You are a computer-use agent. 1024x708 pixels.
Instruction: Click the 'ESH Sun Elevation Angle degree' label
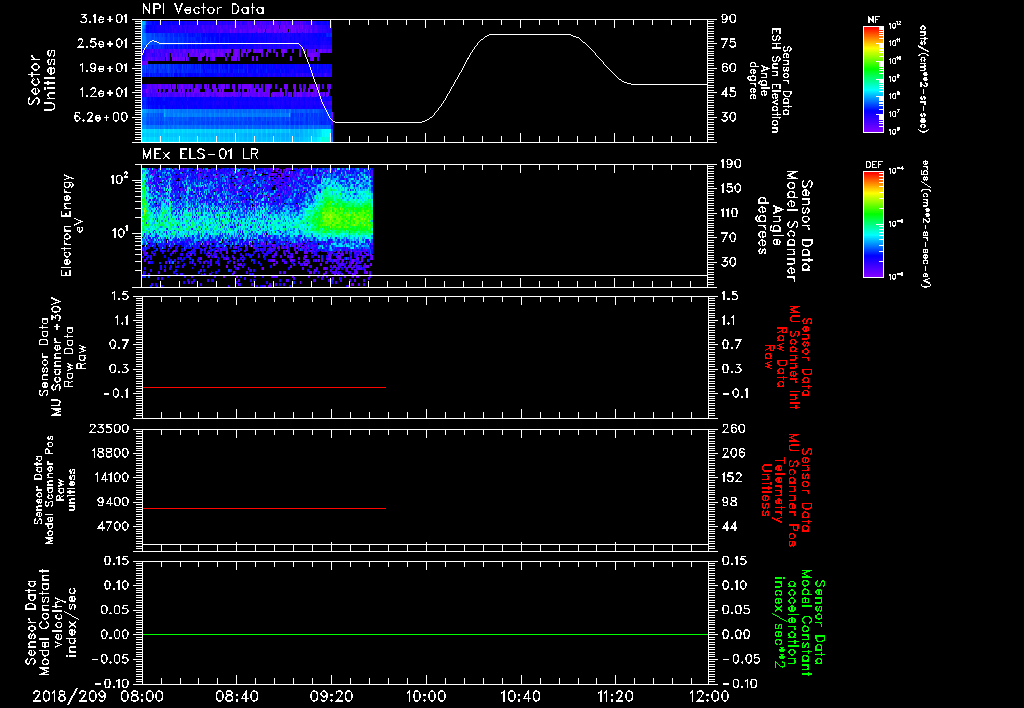coord(769,80)
